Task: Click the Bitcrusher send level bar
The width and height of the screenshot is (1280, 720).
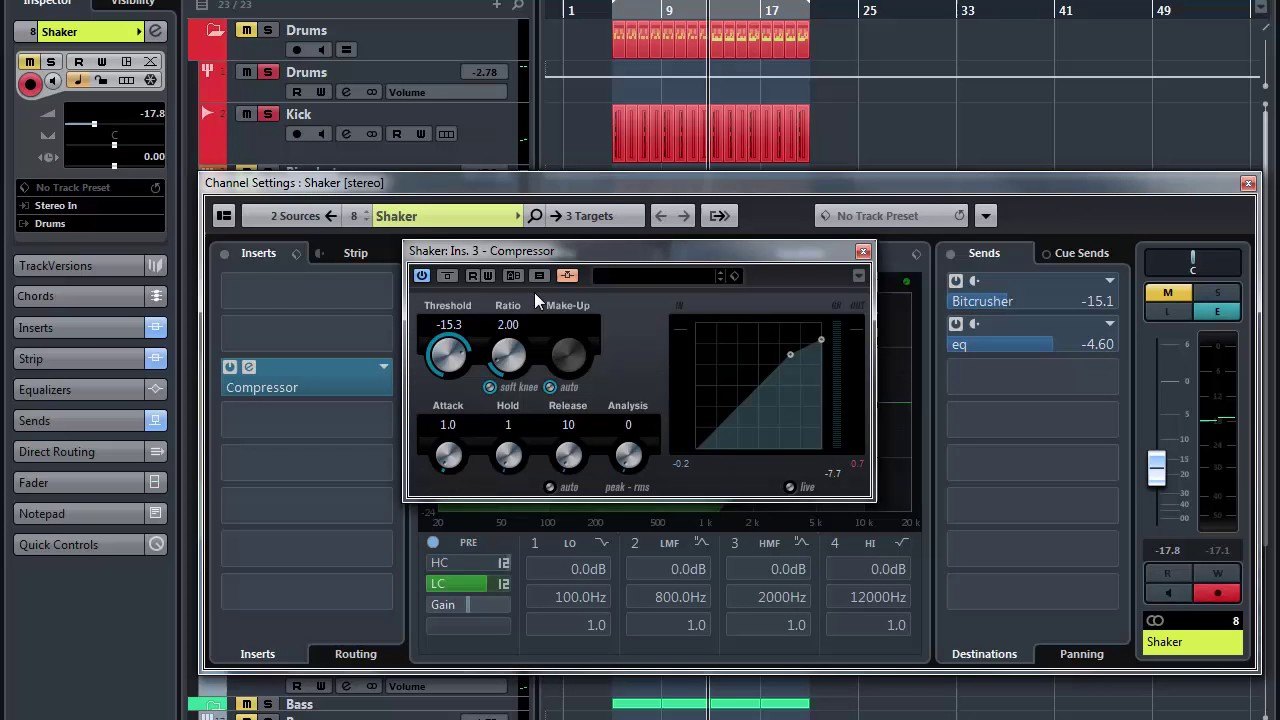Action: point(1032,301)
